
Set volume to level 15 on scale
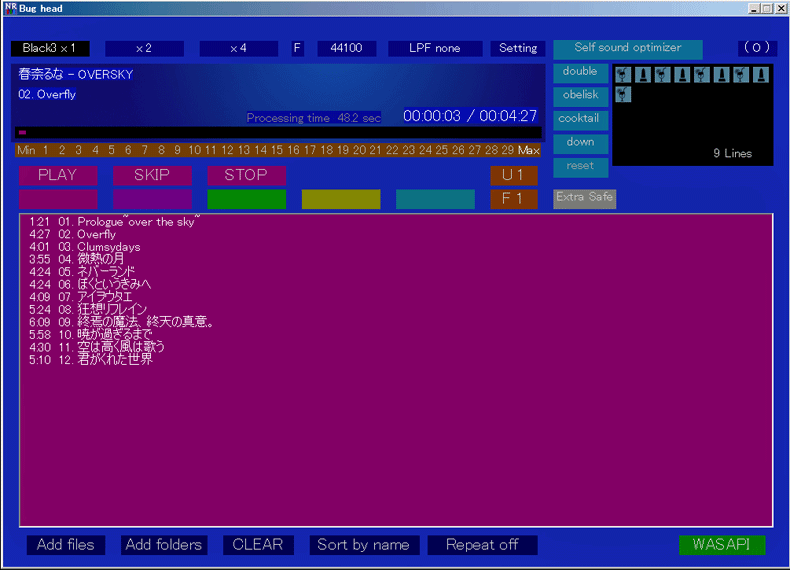(276, 150)
